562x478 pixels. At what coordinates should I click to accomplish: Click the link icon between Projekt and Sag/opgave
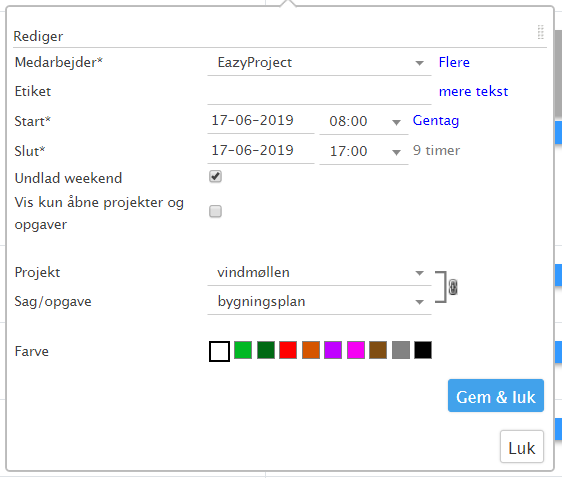tap(453, 287)
